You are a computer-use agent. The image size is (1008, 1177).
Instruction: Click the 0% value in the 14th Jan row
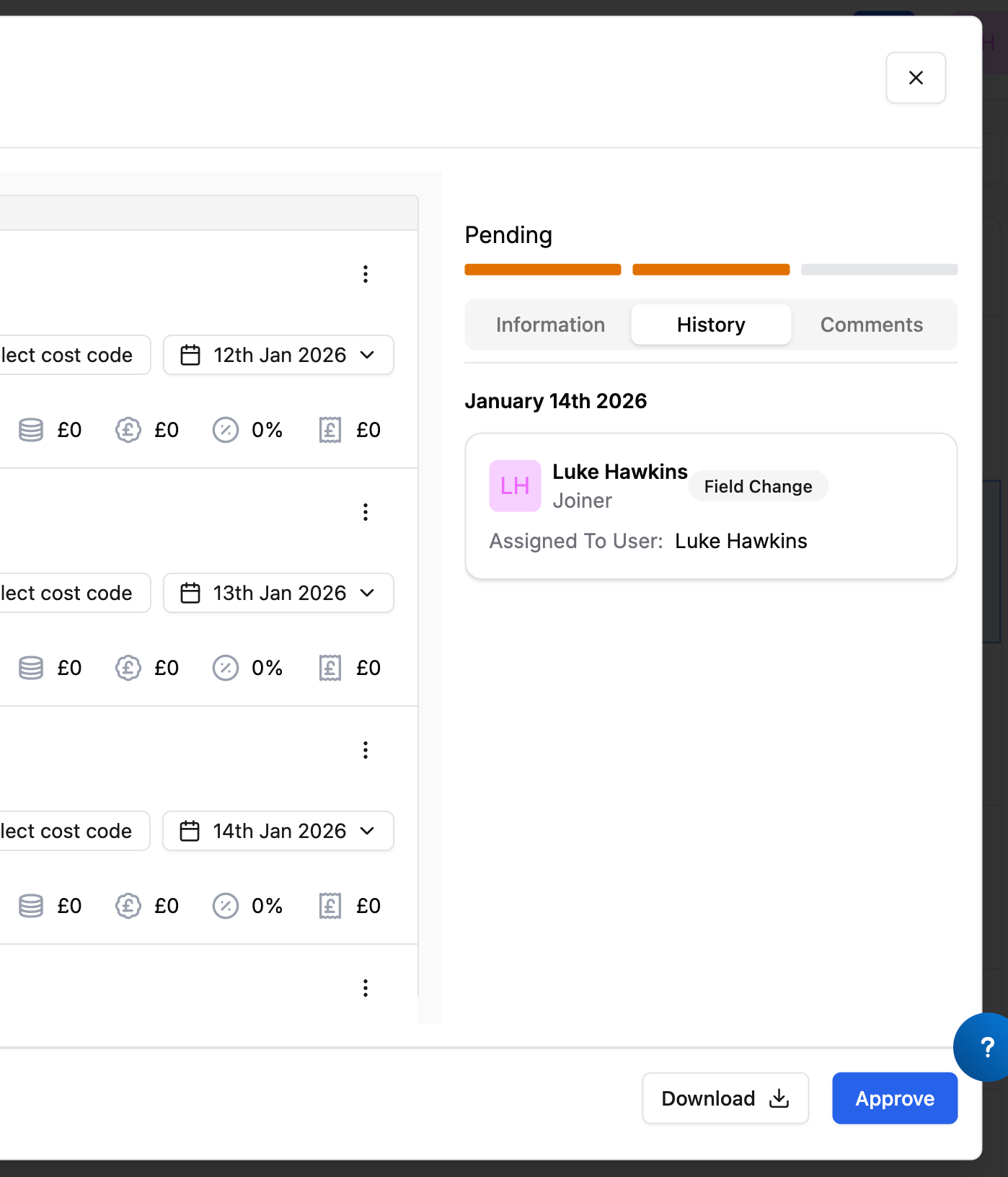[267, 906]
